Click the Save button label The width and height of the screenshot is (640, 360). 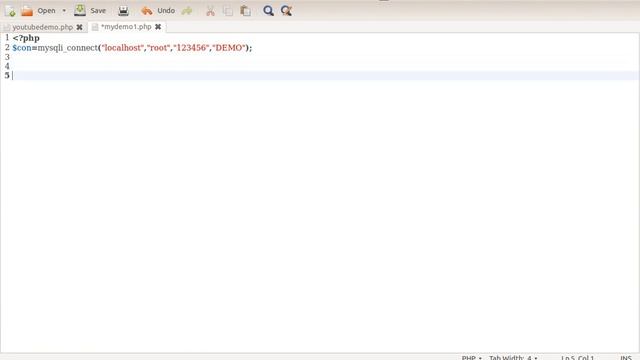tap(98, 11)
